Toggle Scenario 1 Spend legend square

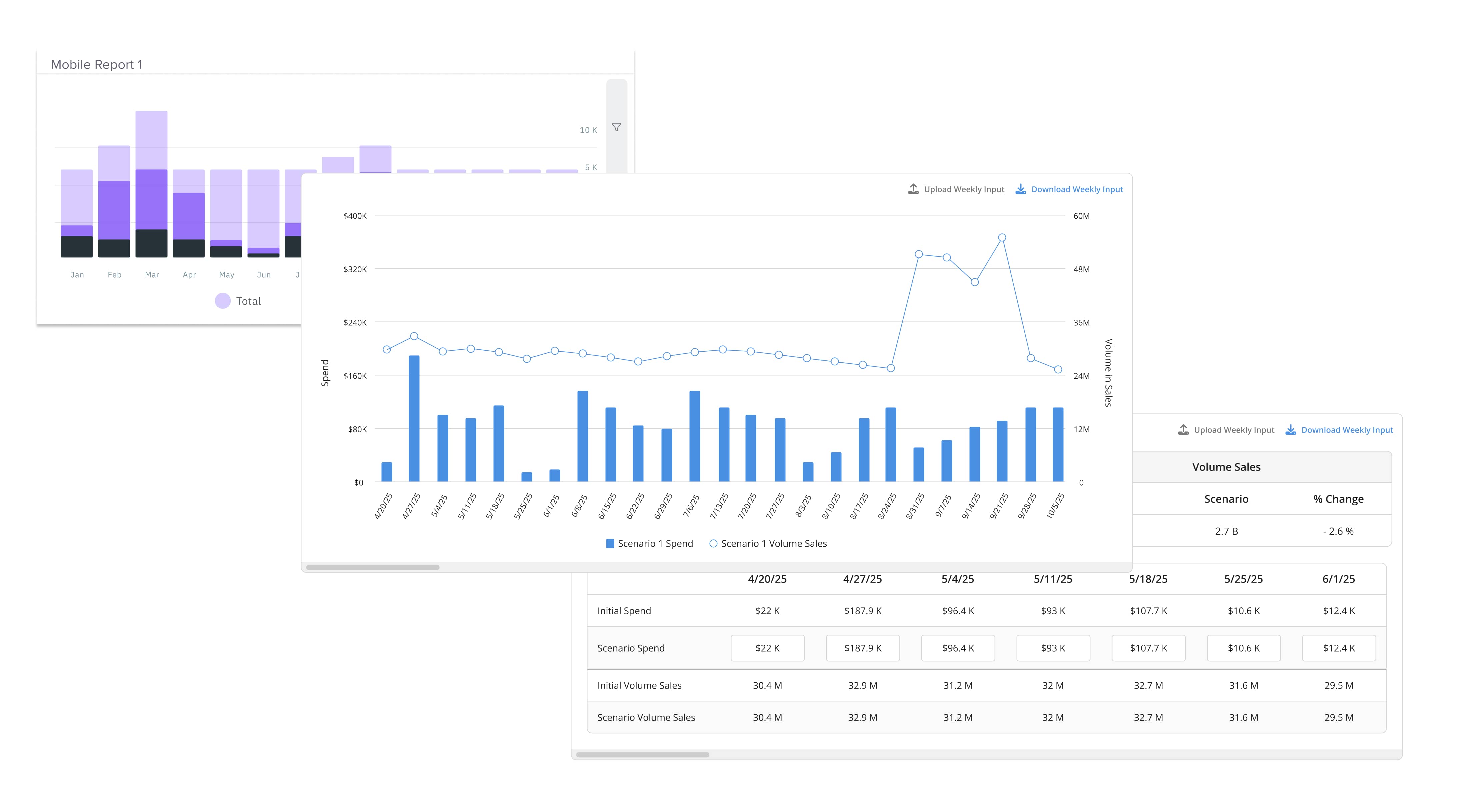[610, 543]
